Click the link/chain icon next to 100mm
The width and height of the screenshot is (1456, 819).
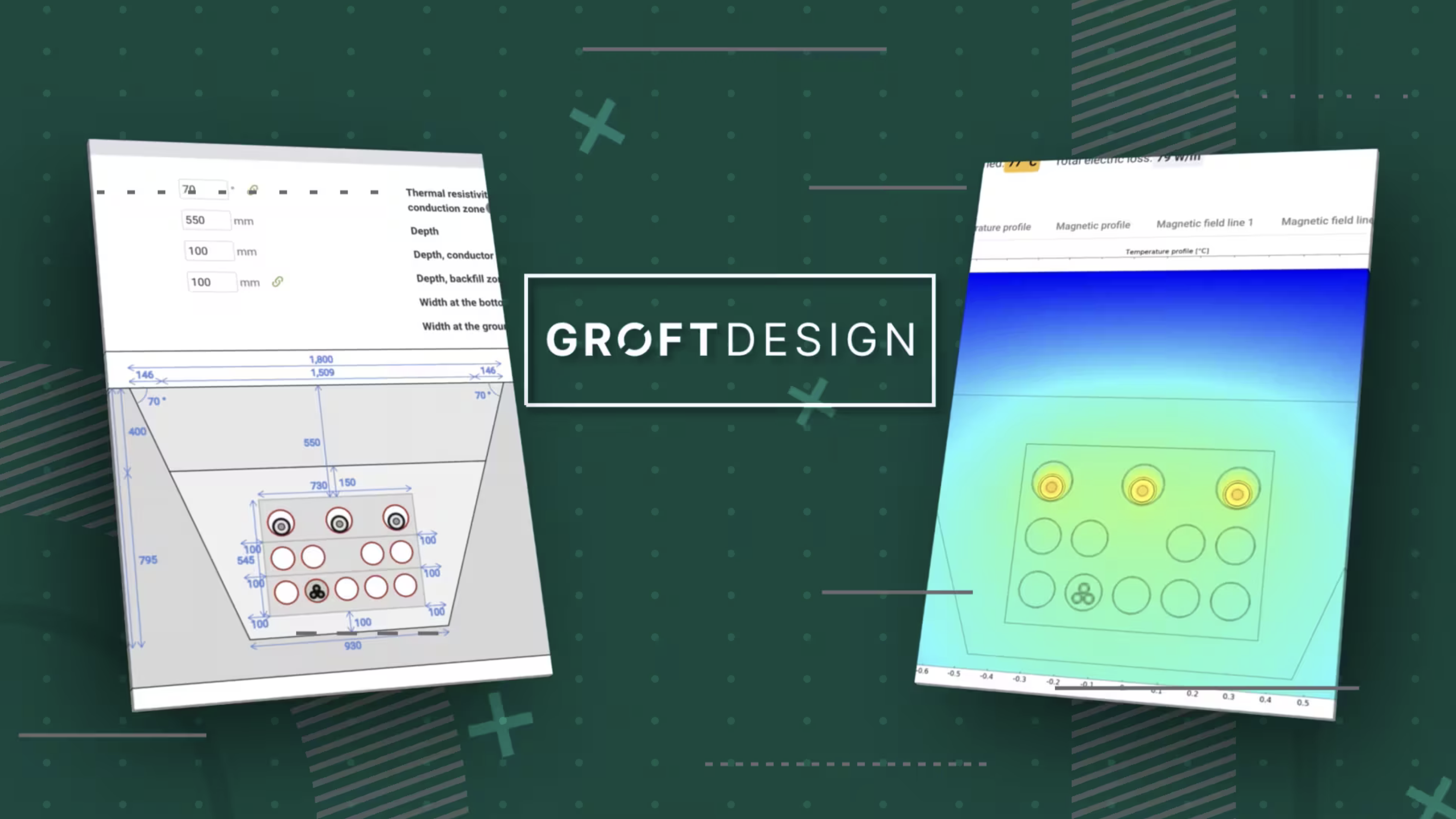tap(278, 281)
